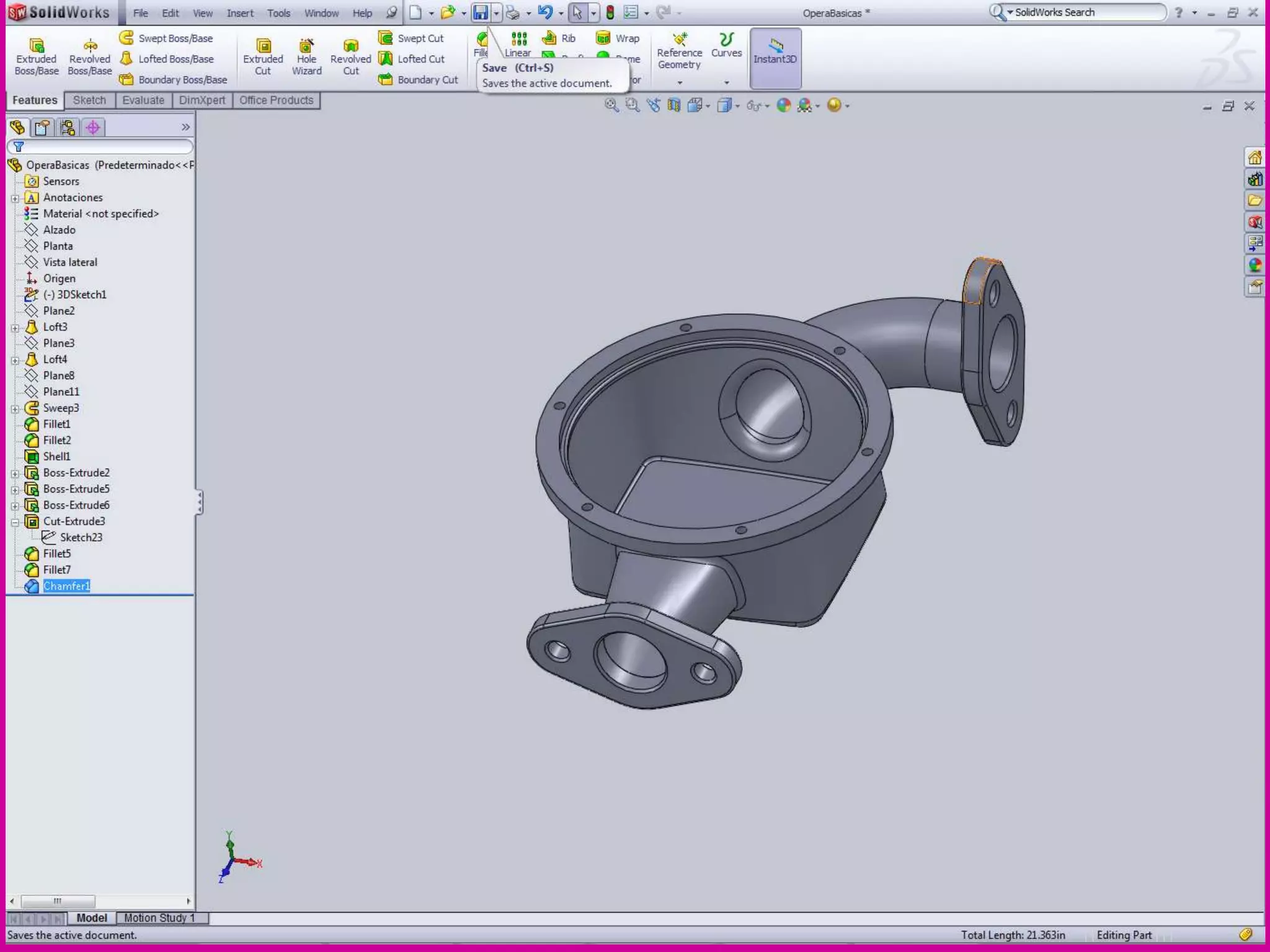1270x952 pixels.
Task: Open the Save button dropdown arrow
Action: pos(496,12)
